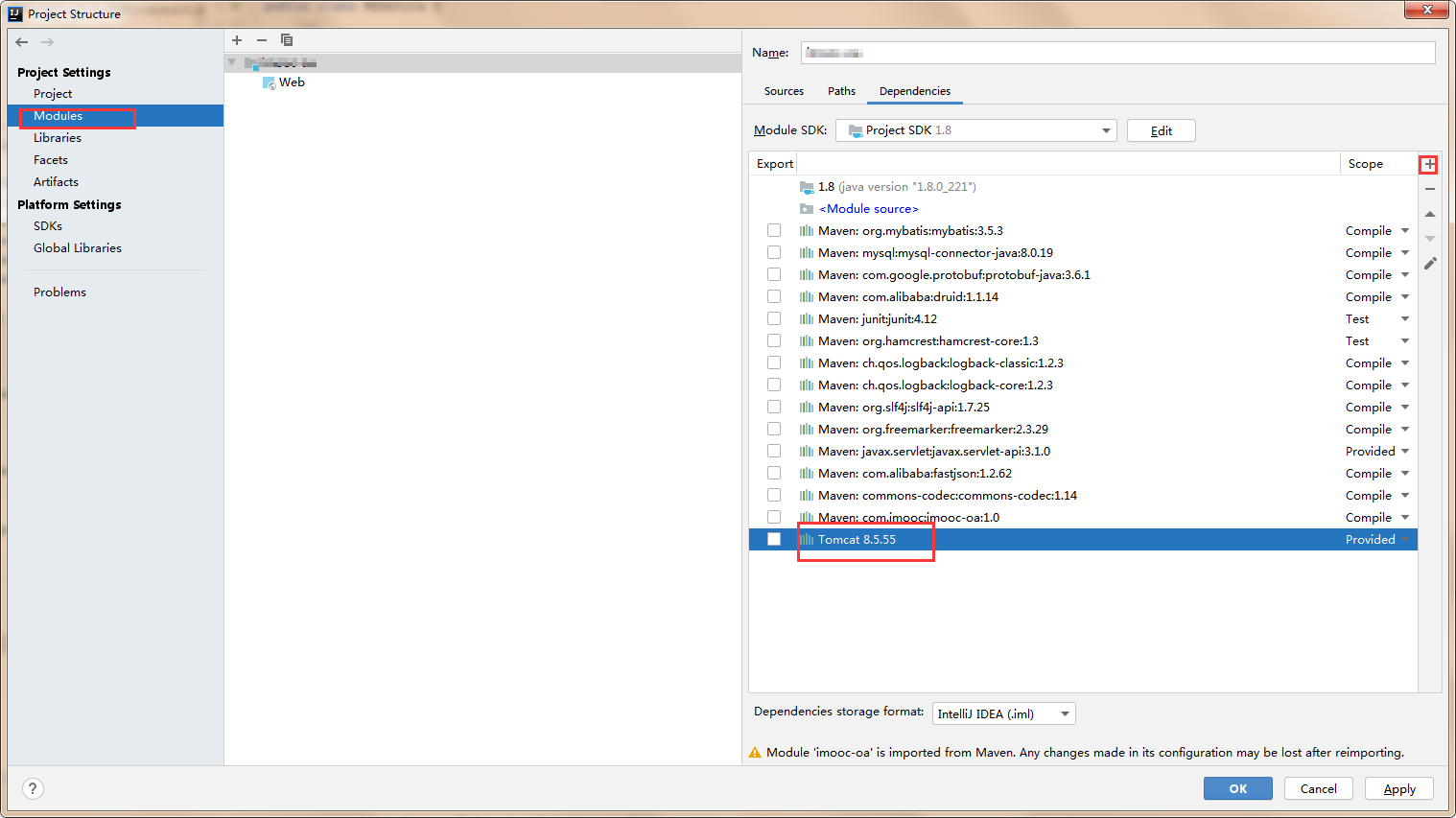Image resolution: width=1456 pixels, height=818 pixels.
Task: Click the Web facet icon
Action: [x=269, y=82]
